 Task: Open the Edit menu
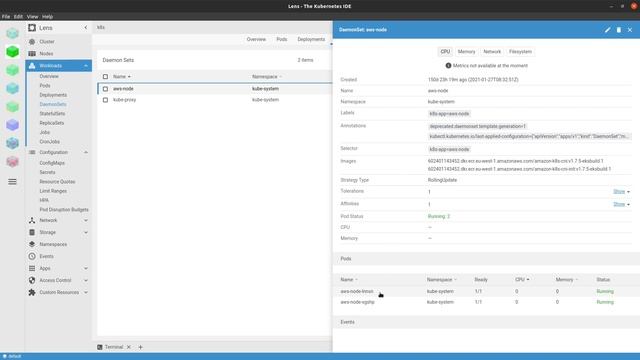click(18, 17)
